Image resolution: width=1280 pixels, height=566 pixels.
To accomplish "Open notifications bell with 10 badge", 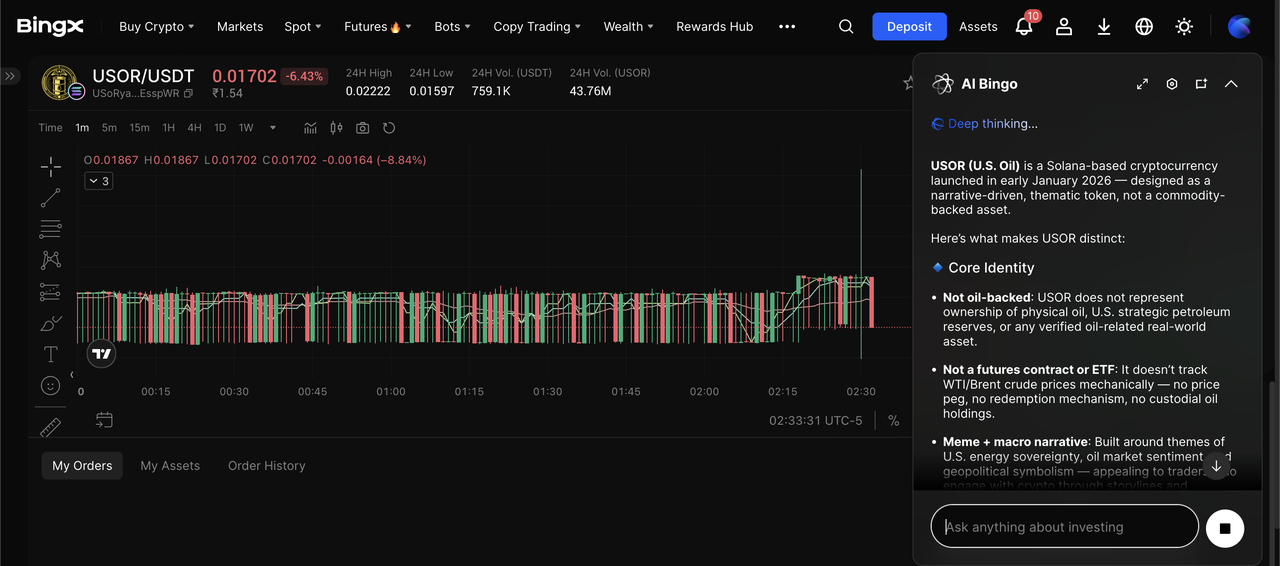I will (1024, 27).
